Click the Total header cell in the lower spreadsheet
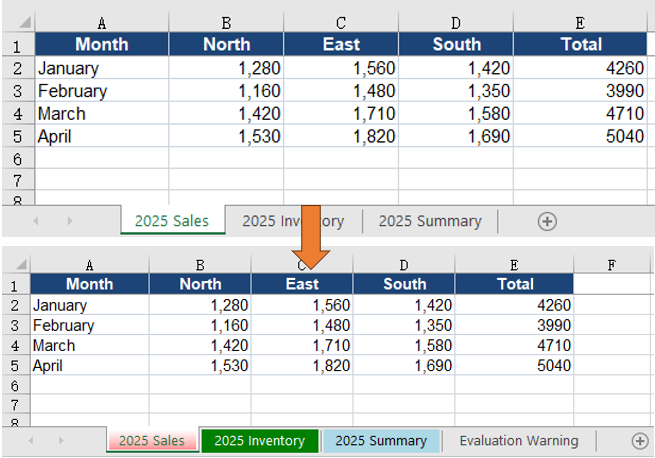 point(514,284)
